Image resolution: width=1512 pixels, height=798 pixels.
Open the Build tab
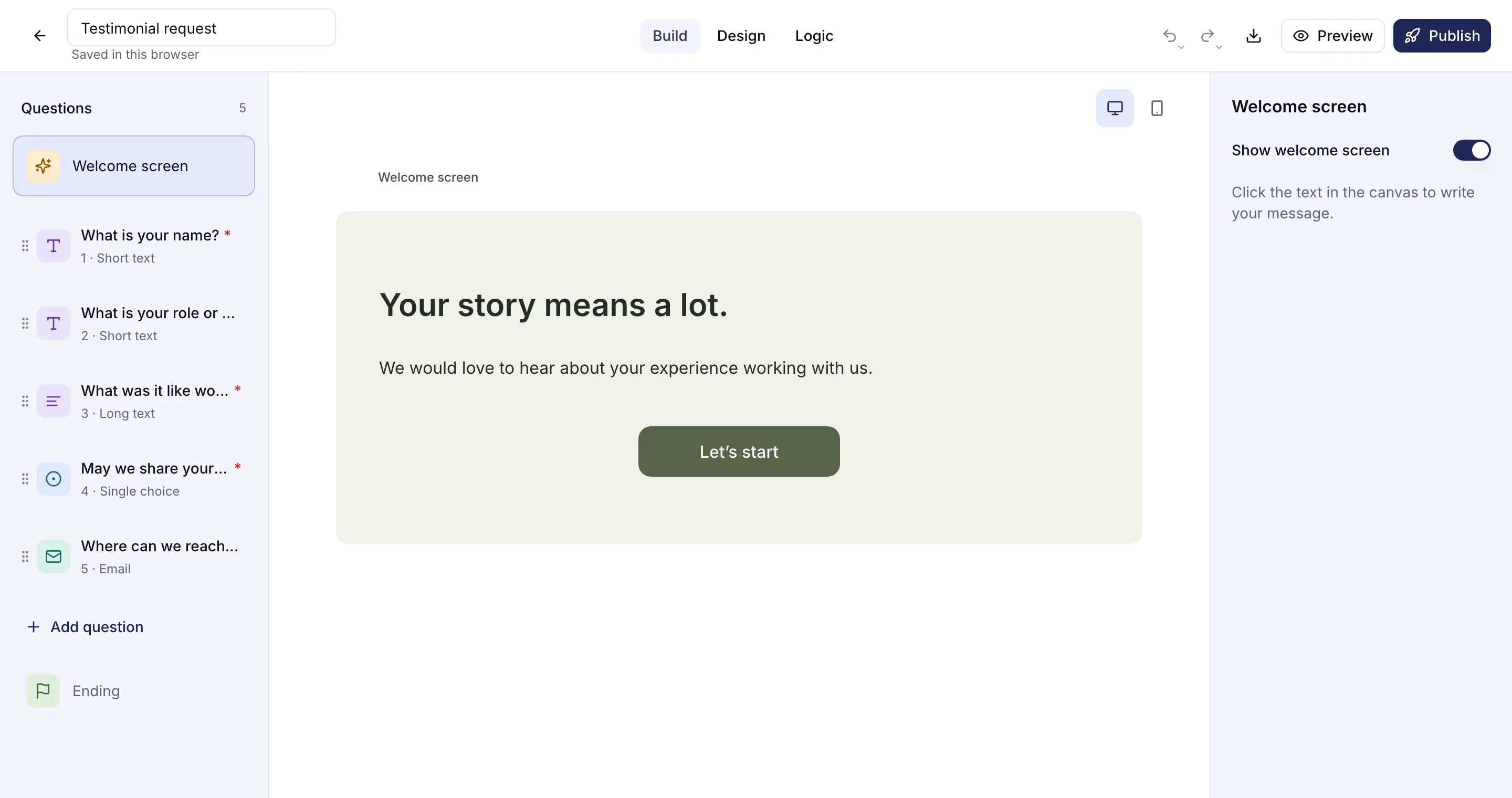(x=670, y=36)
